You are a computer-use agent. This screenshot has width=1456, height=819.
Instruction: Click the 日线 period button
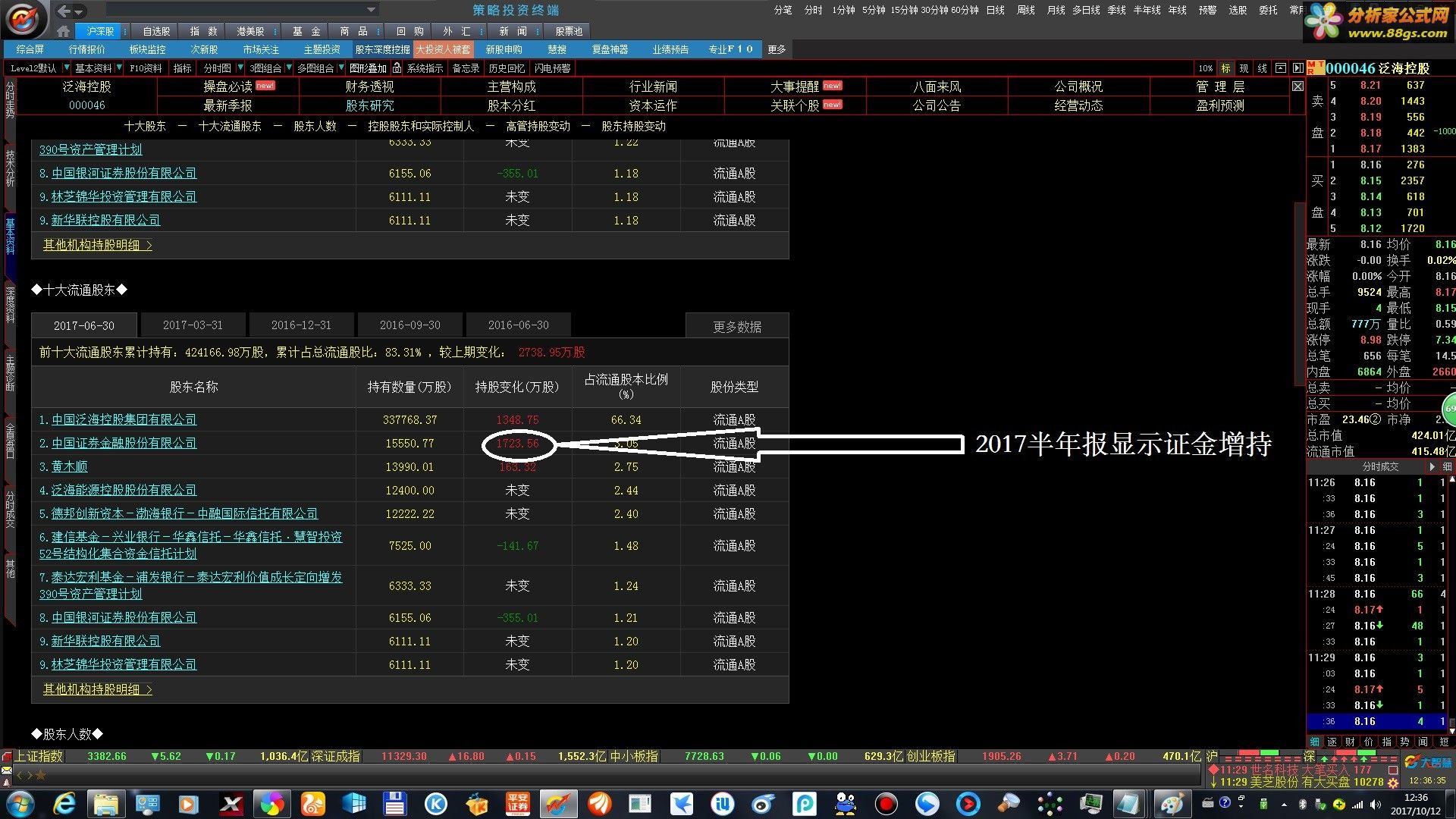(x=996, y=10)
